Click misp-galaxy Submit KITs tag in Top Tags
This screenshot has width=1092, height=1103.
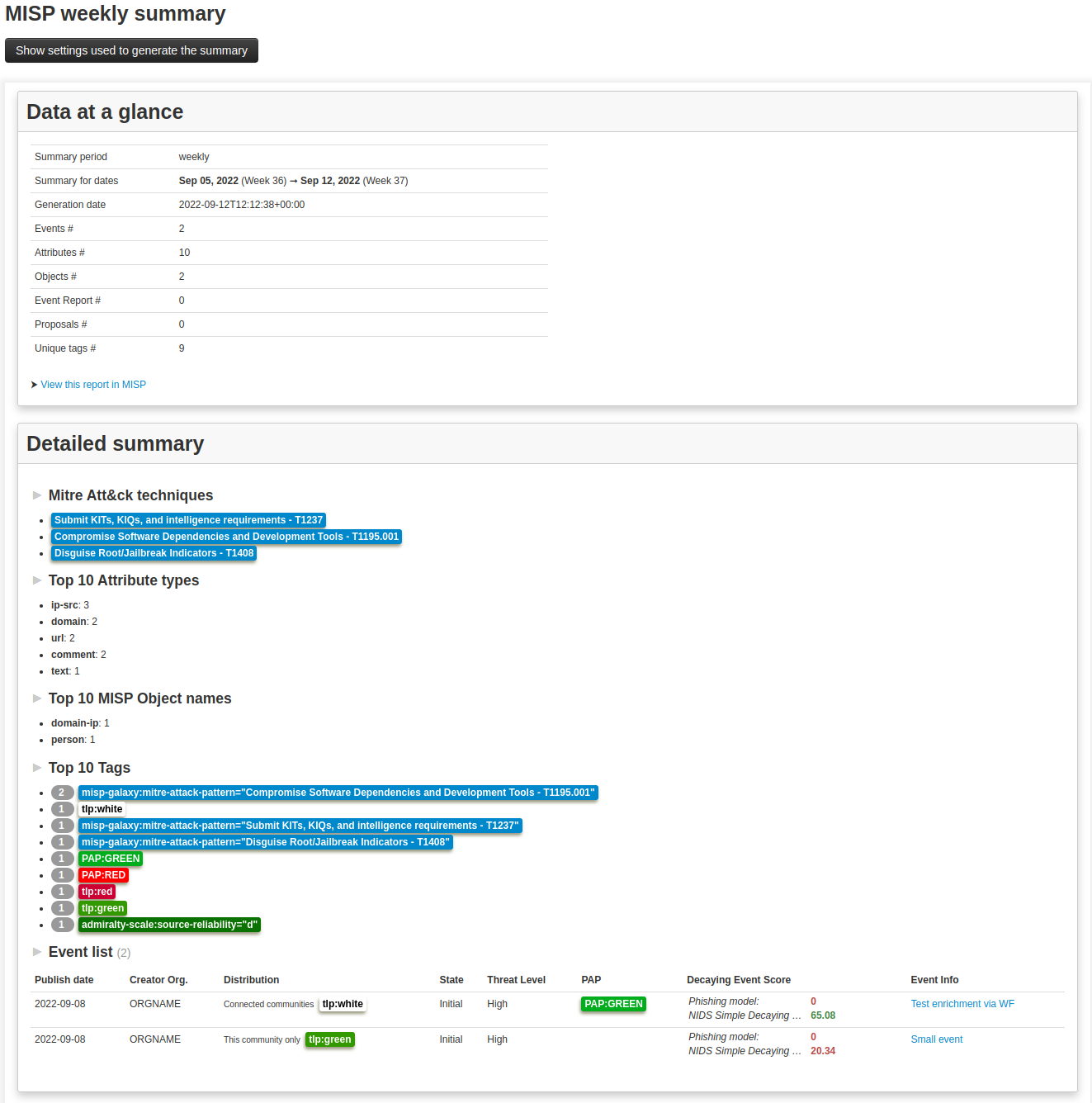pyautogui.click(x=300, y=826)
